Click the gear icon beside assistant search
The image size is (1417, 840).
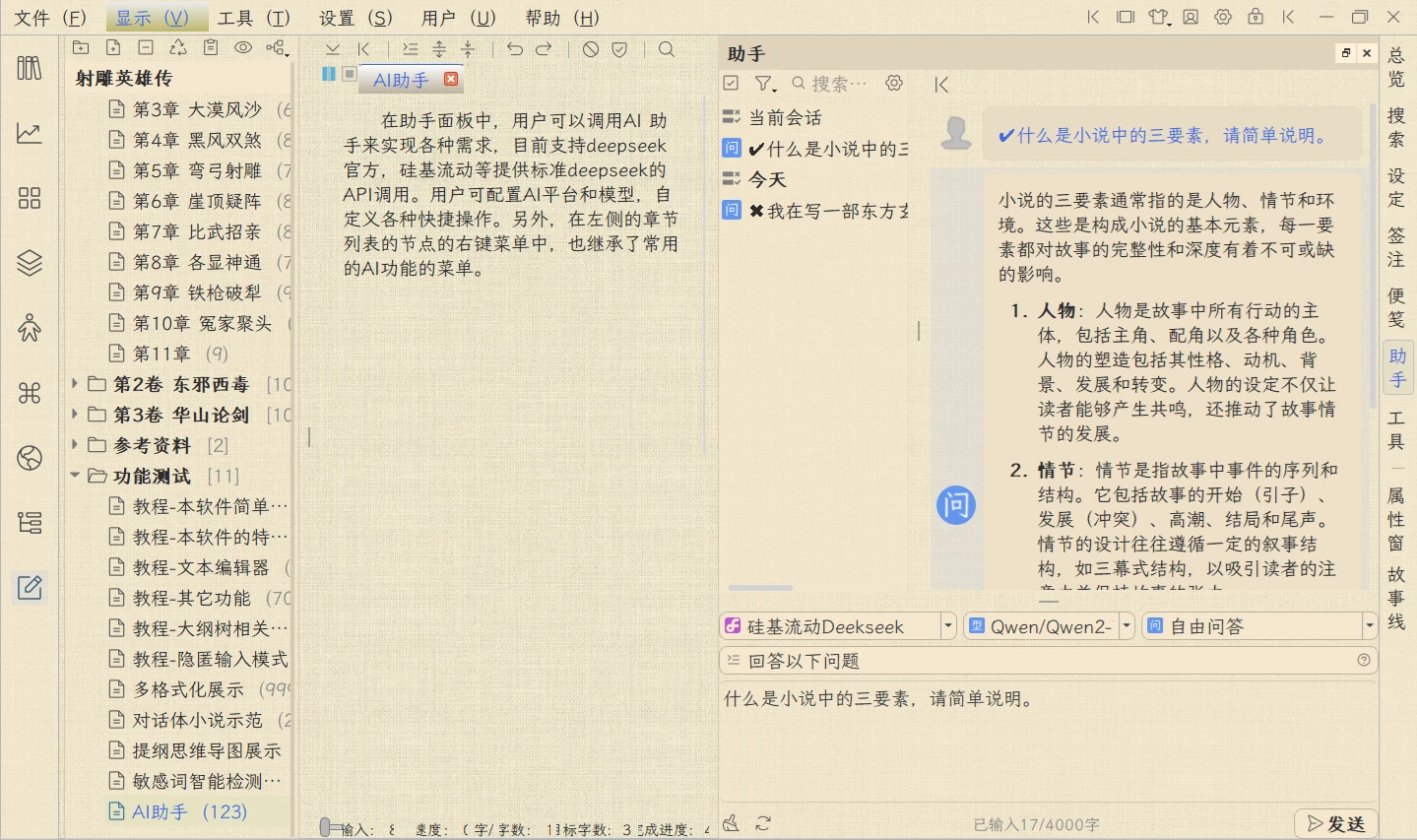pos(894,84)
